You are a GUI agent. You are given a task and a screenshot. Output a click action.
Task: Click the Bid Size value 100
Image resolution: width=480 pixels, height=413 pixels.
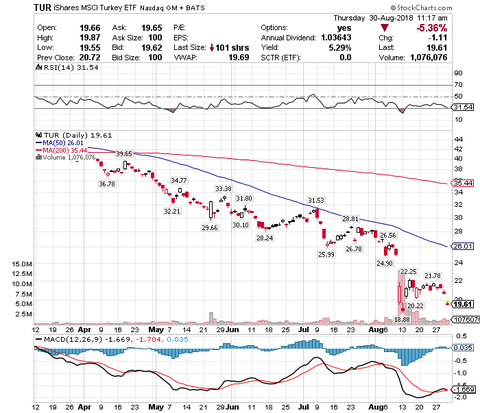click(155, 57)
